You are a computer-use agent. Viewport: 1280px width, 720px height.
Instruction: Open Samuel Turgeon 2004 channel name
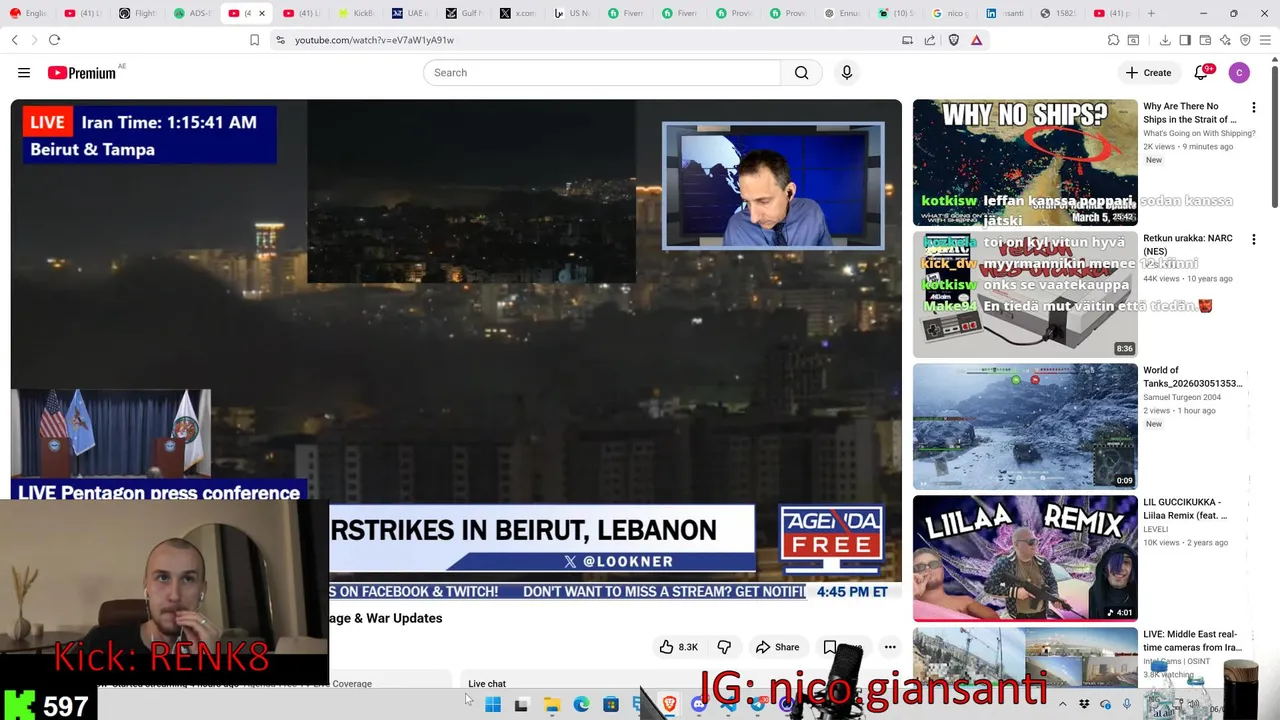pyautogui.click(x=1182, y=397)
